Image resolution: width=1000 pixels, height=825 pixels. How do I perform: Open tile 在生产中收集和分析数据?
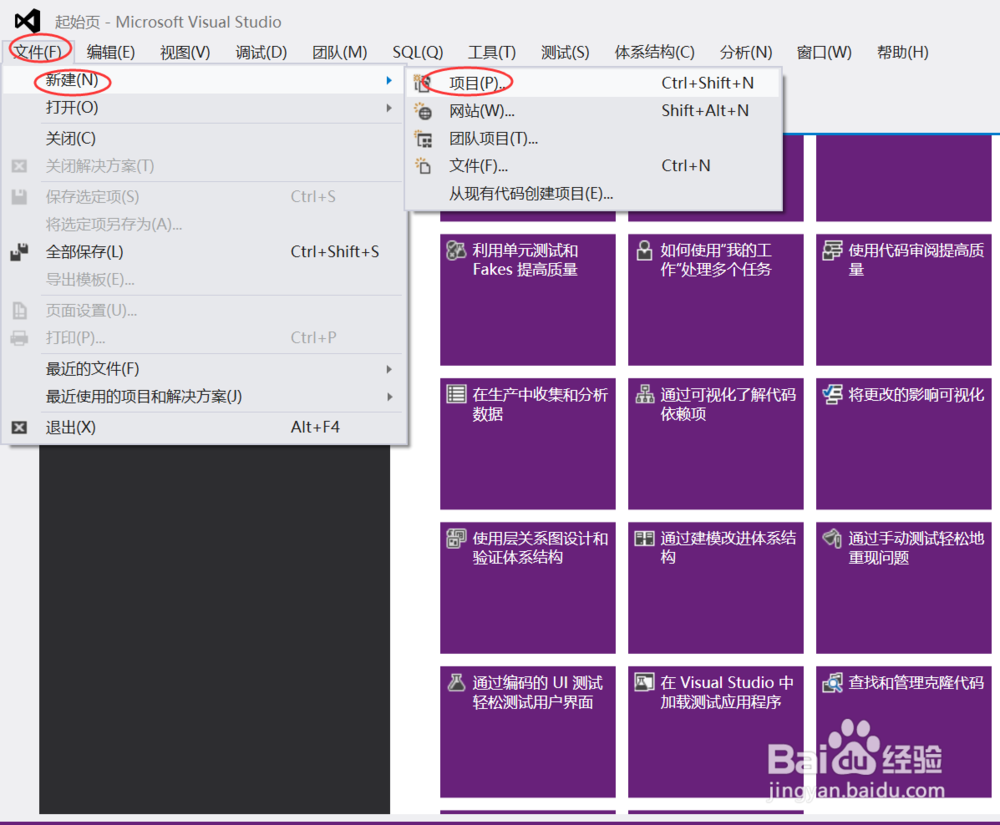point(528,444)
